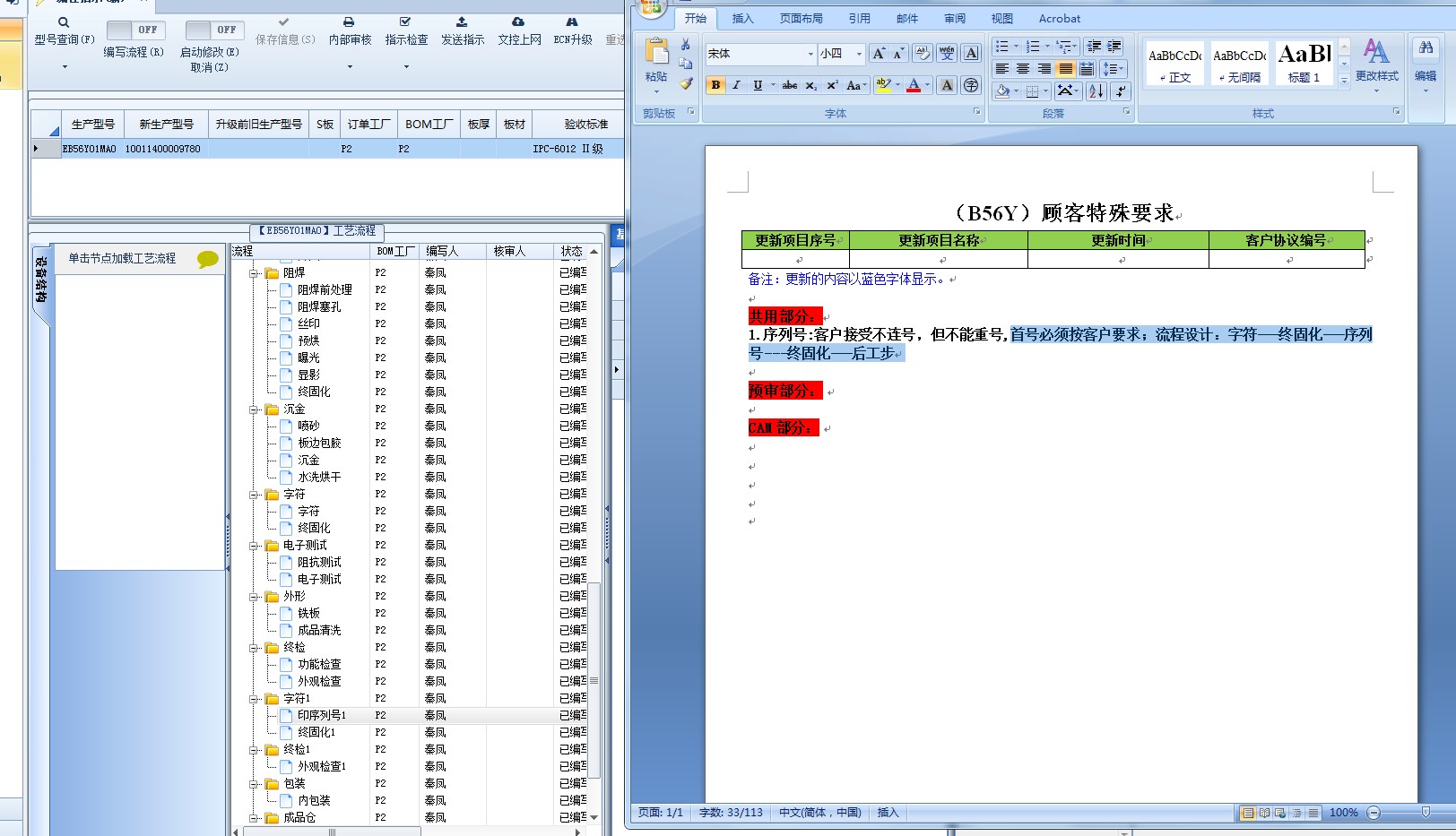The height and width of the screenshot is (836, 1456).
Task: Click character shading icon
Action: click(947, 85)
